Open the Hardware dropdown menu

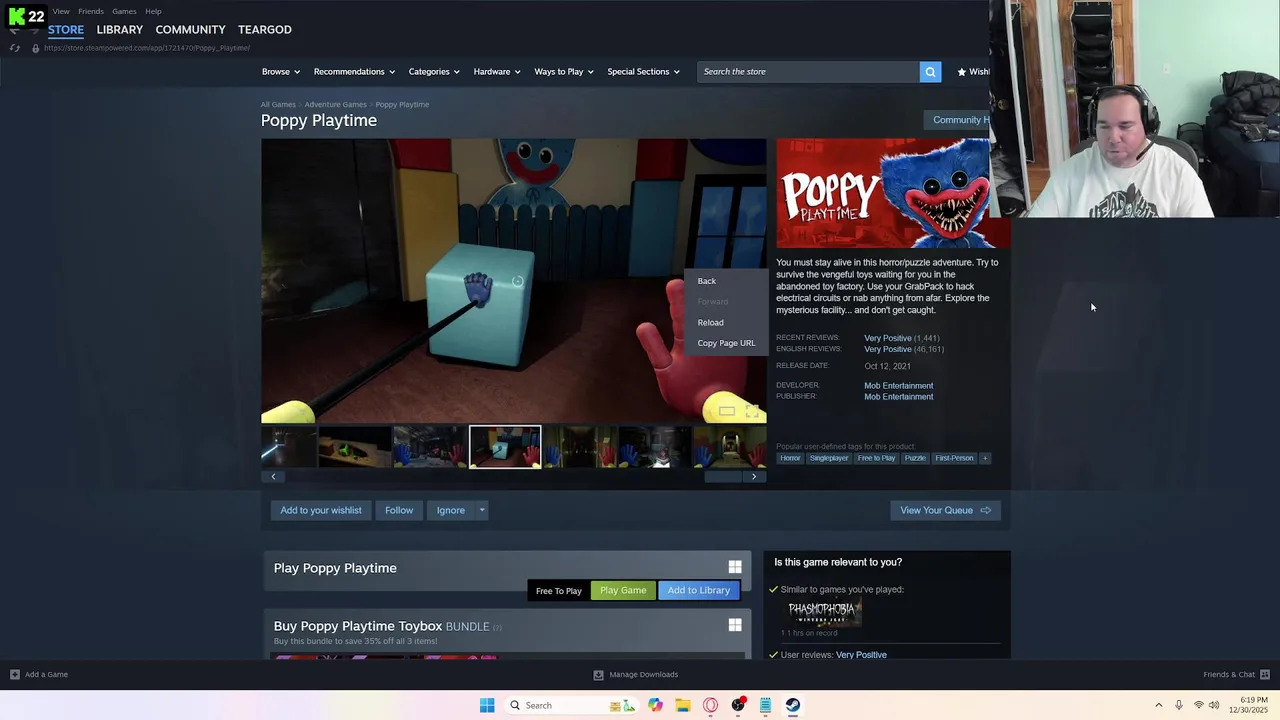pos(497,72)
